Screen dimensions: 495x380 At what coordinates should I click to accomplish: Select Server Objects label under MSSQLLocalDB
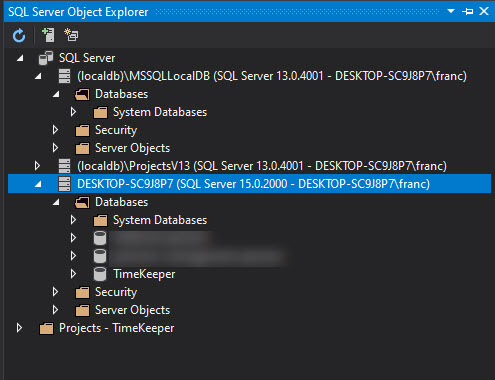[132, 148]
